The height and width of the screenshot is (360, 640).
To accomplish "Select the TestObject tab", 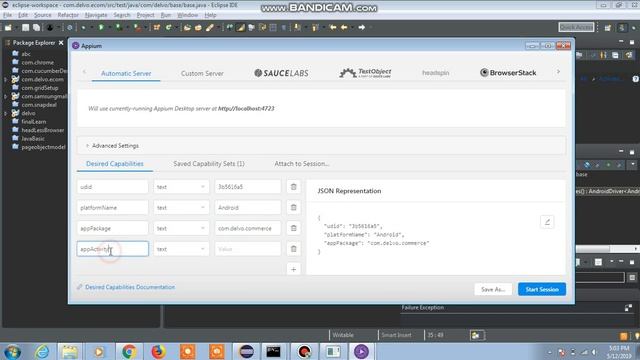I will coord(365,73).
